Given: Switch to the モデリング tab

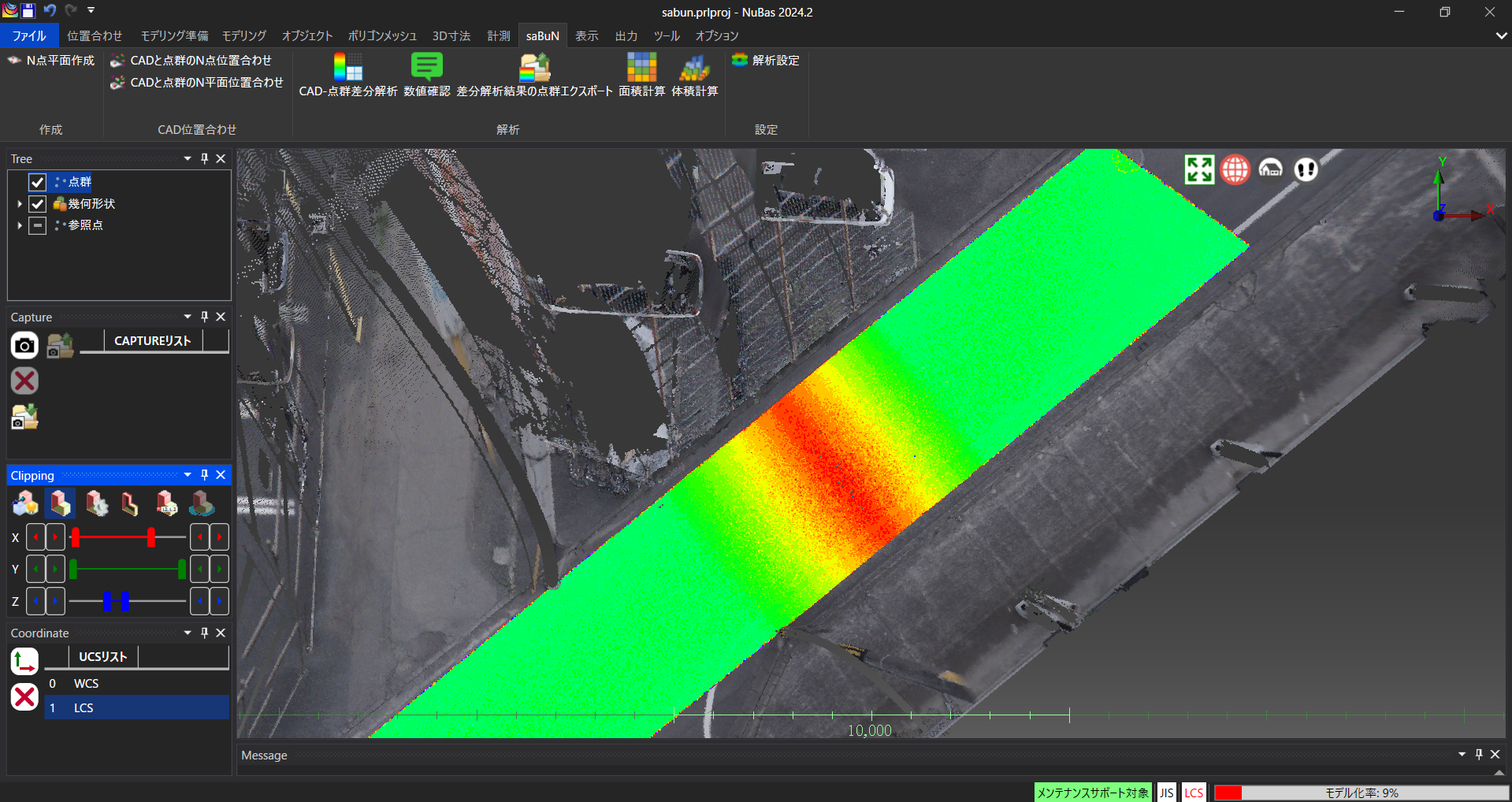Looking at the screenshot, I should point(243,36).
